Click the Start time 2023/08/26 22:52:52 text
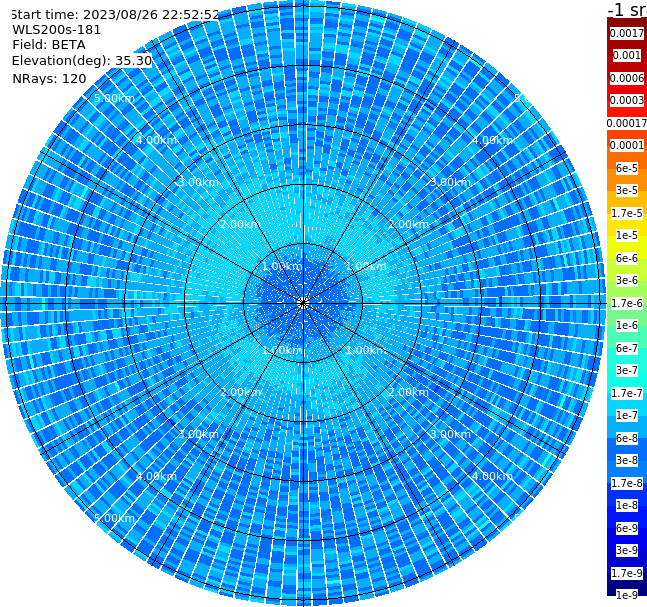The width and height of the screenshot is (647, 607). point(115,14)
